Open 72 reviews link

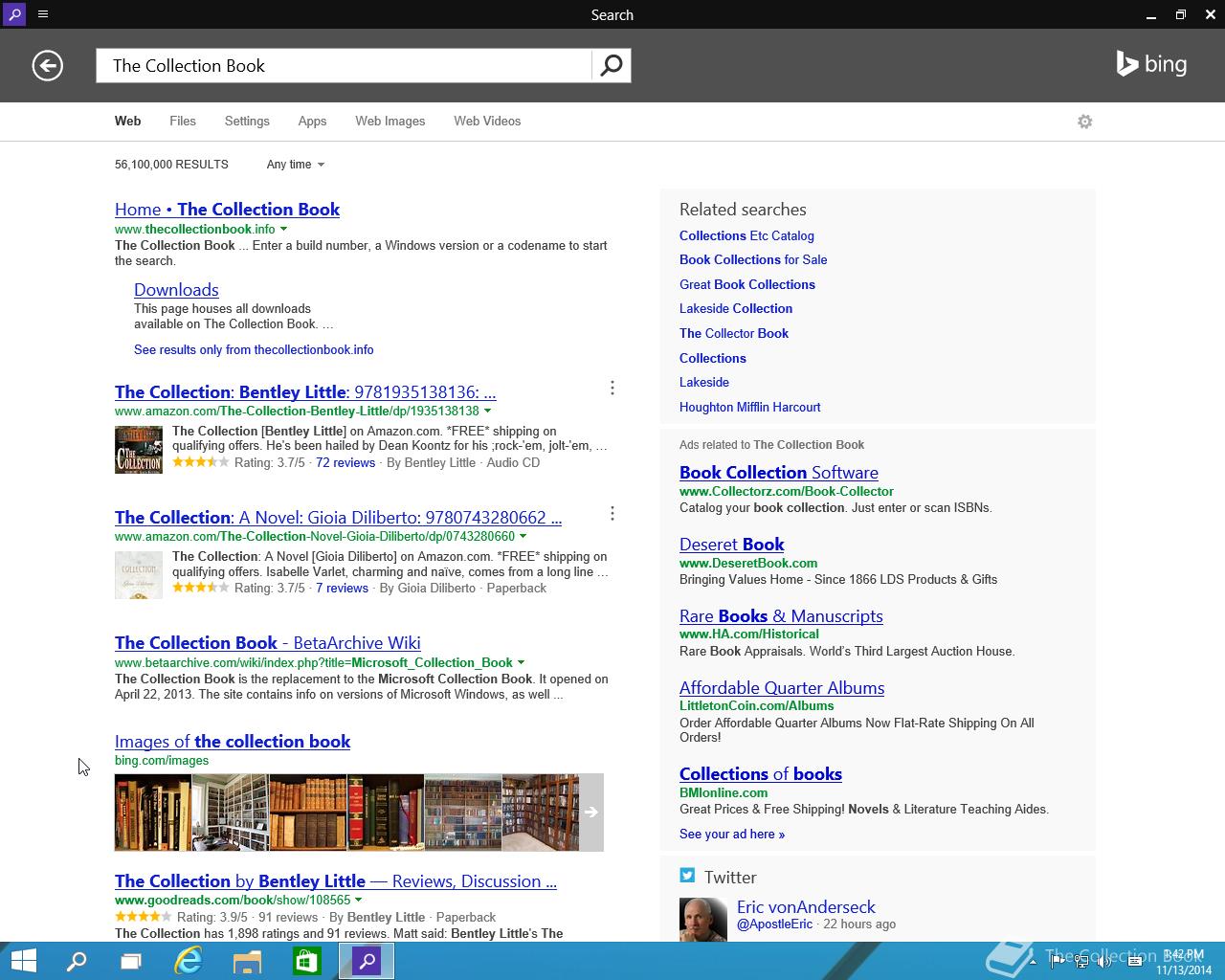click(x=345, y=462)
